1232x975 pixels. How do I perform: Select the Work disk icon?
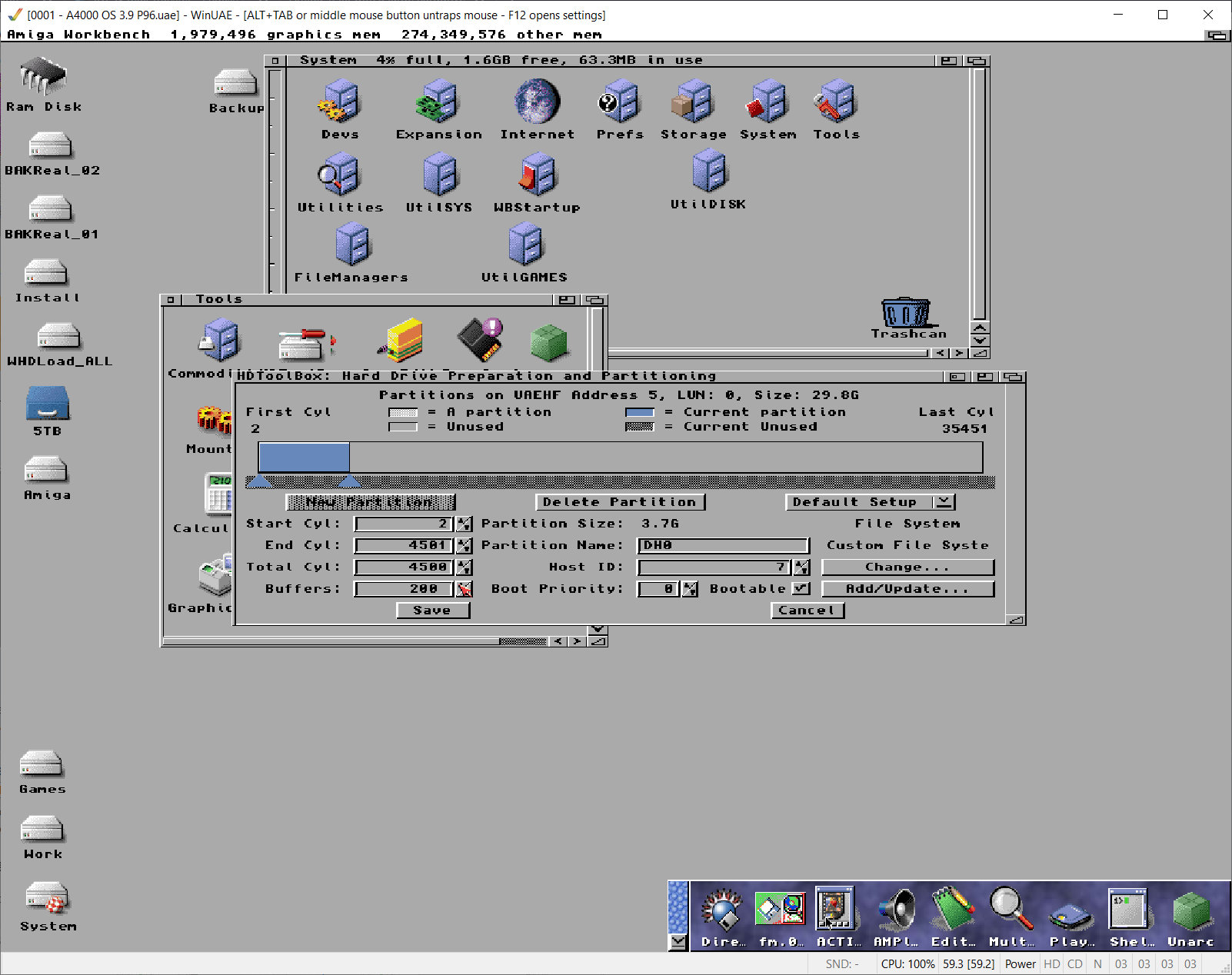[x=42, y=829]
